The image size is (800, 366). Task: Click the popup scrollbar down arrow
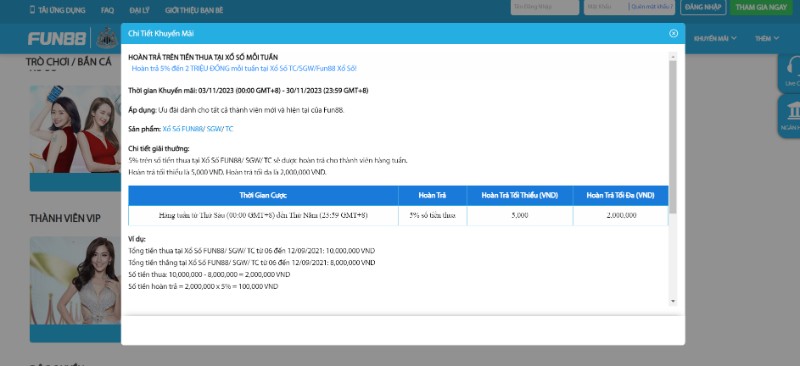pyautogui.click(x=672, y=301)
